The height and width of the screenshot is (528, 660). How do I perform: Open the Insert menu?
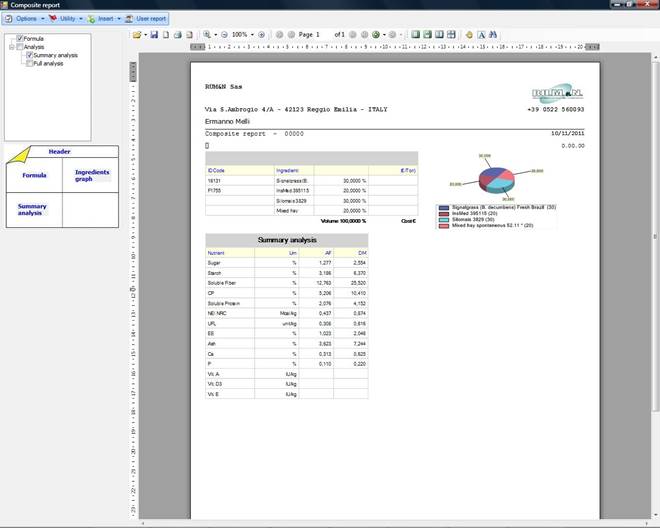point(104,18)
